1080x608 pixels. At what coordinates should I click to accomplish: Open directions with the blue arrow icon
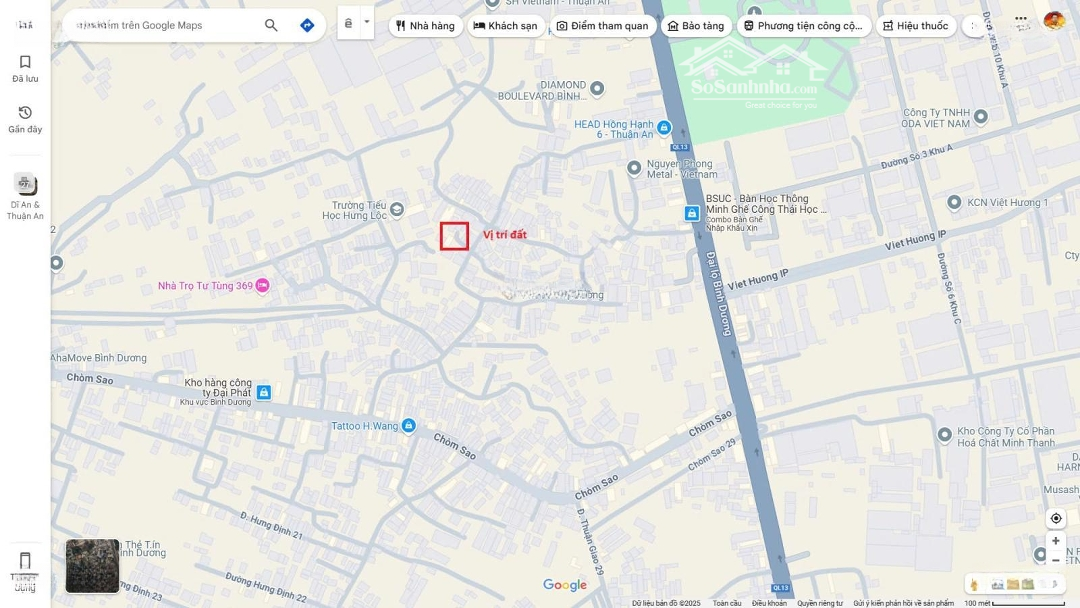pyautogui.click(x=307, y=25)
